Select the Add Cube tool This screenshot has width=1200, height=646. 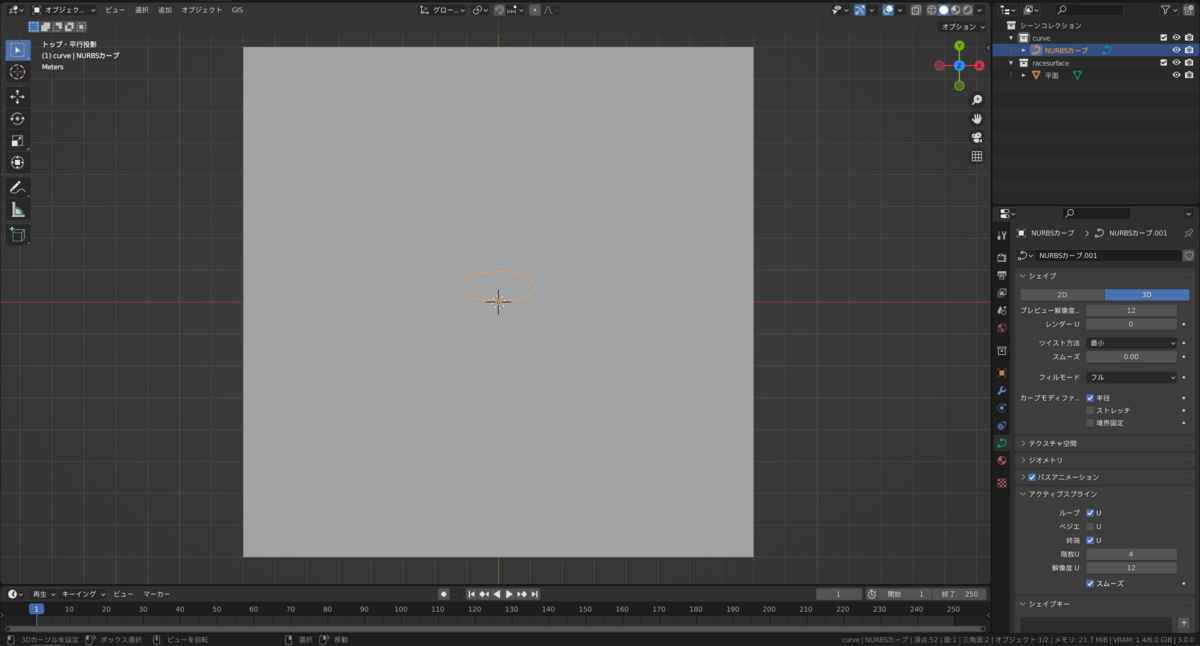[17, 235]
